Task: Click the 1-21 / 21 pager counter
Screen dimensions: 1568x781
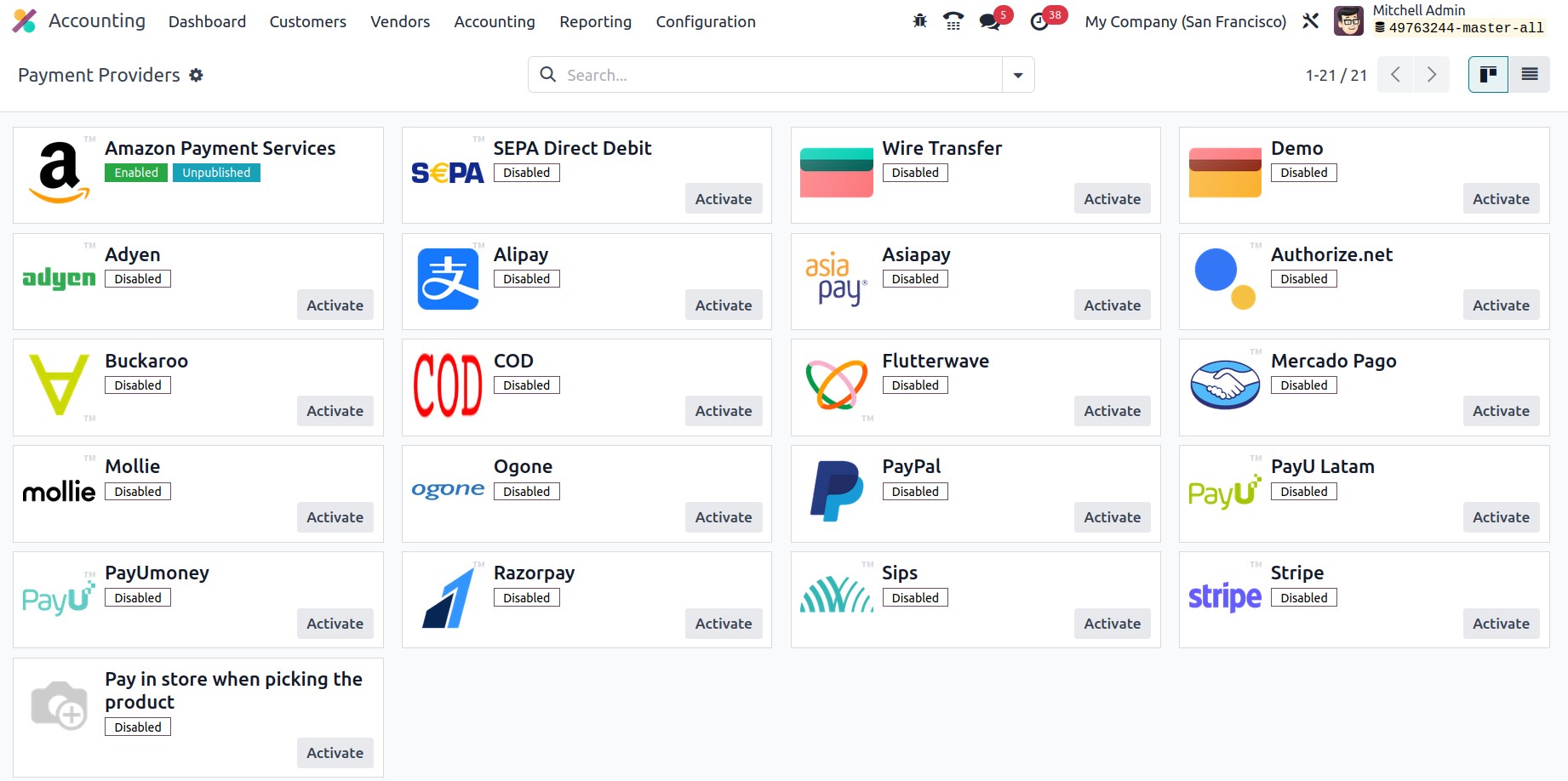Action: pyautogui.click(x=1336, y=75)
